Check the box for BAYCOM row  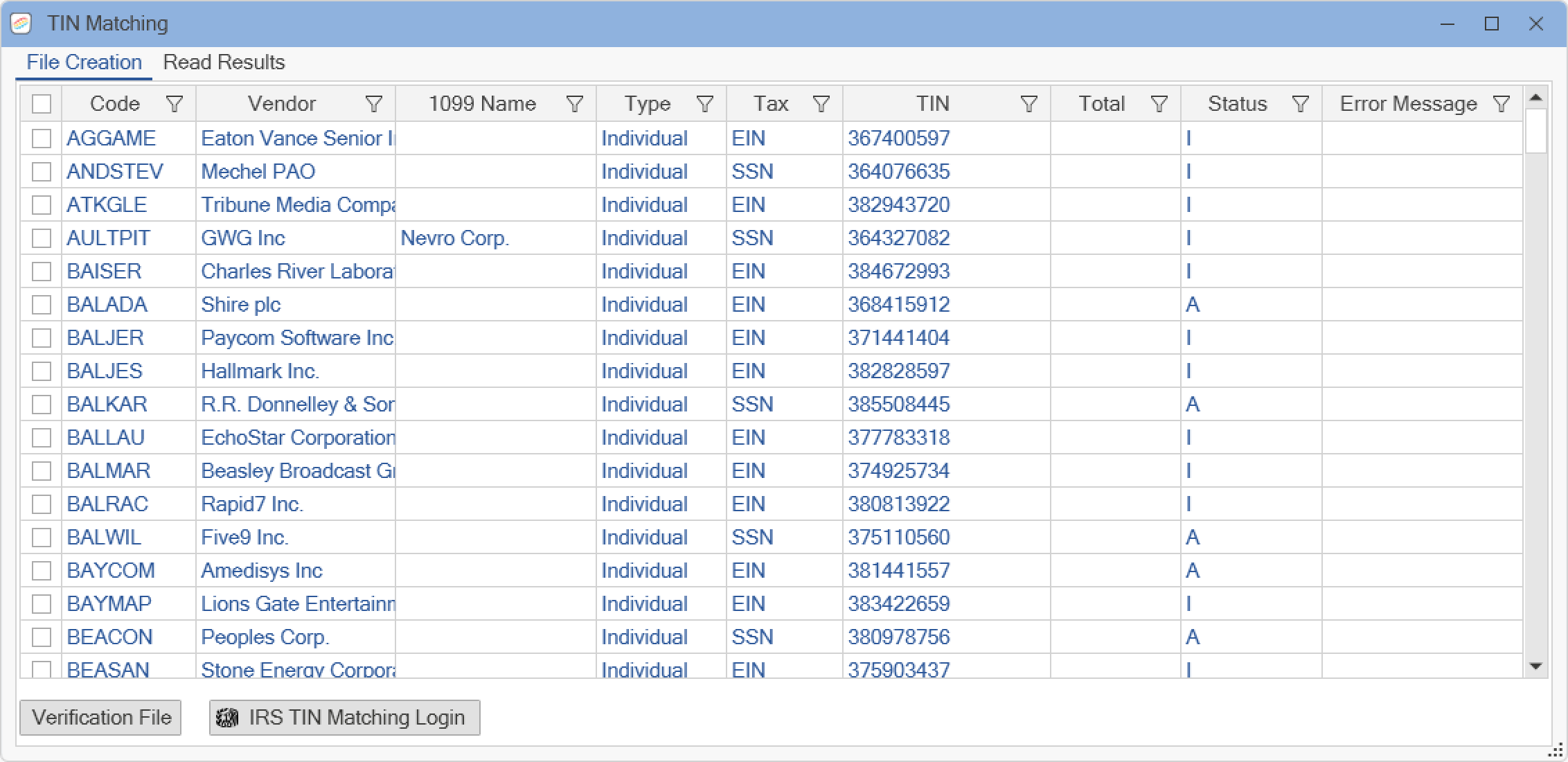[42, 571]
